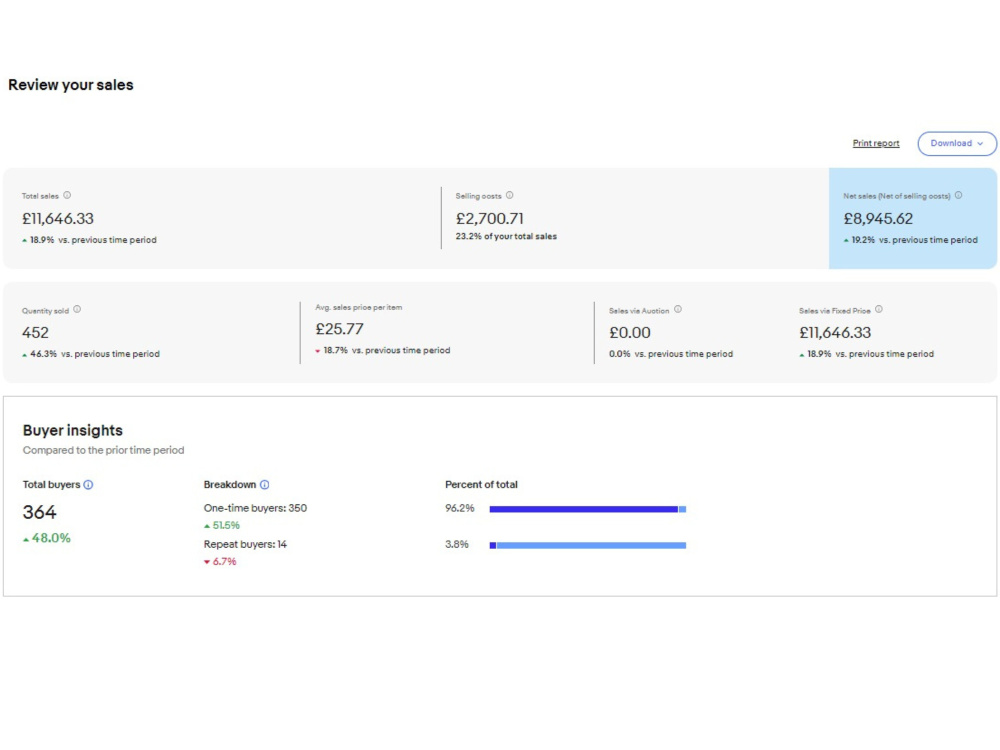Click the Net sales value £8,945.62

(878, 219)
